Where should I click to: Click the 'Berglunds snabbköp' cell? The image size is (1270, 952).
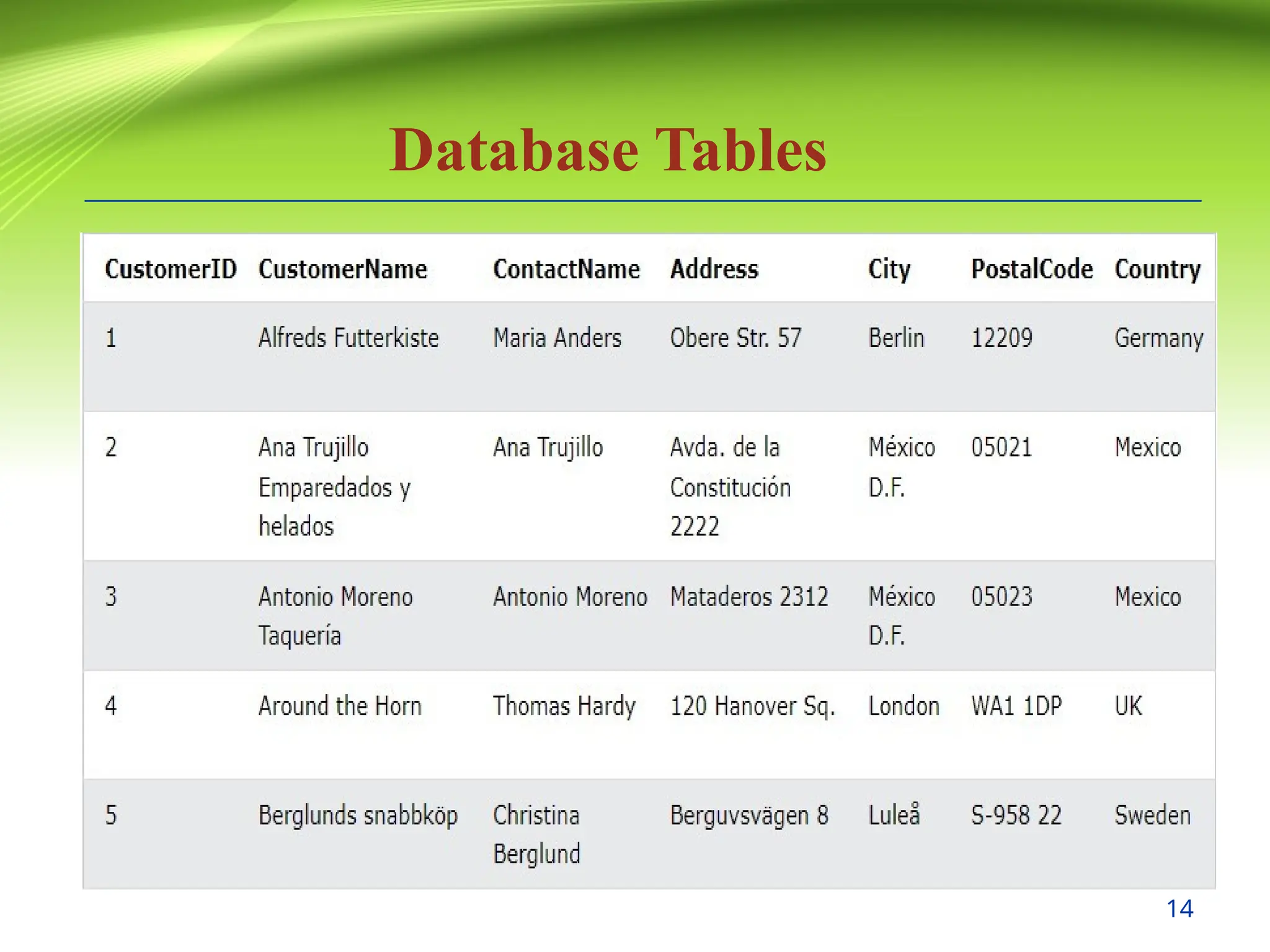(358, 816)
